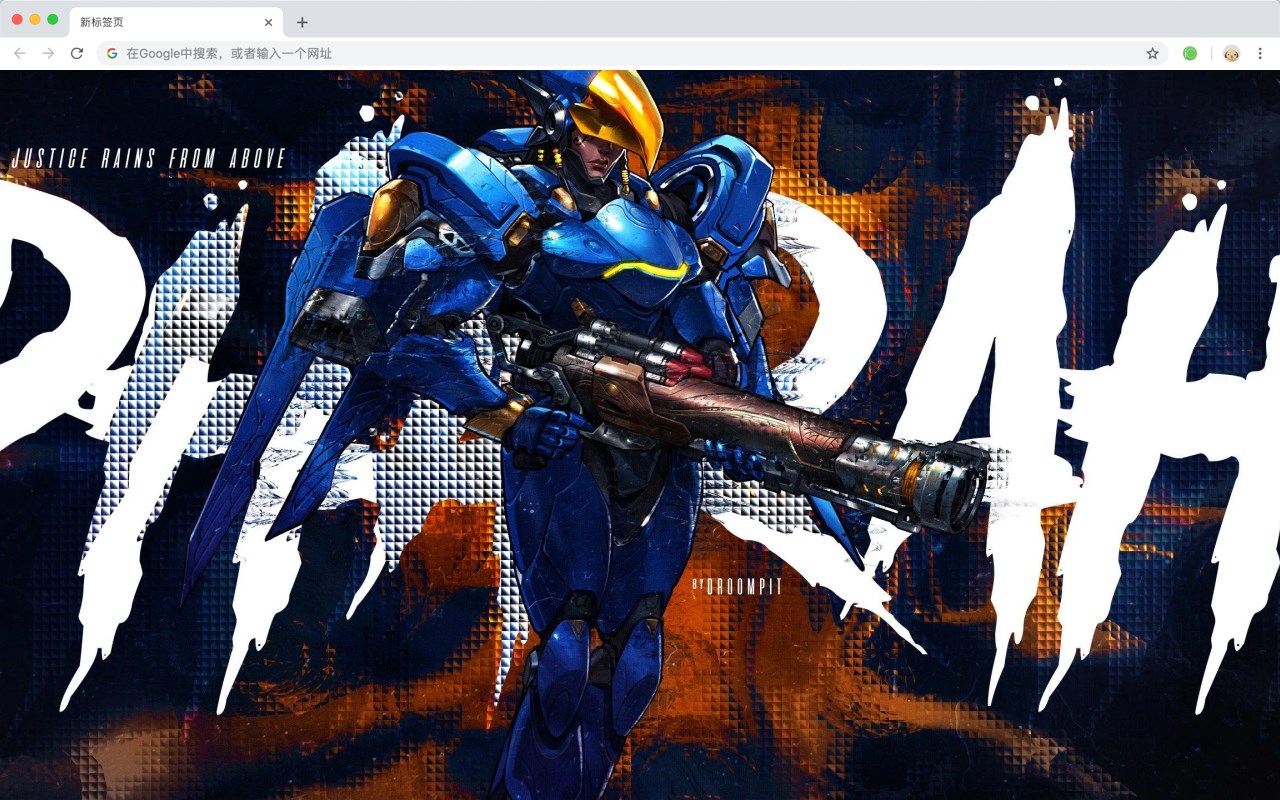1280x800 pixels.
Task: Open a new tab with plus button
Action: pos(302,22)
